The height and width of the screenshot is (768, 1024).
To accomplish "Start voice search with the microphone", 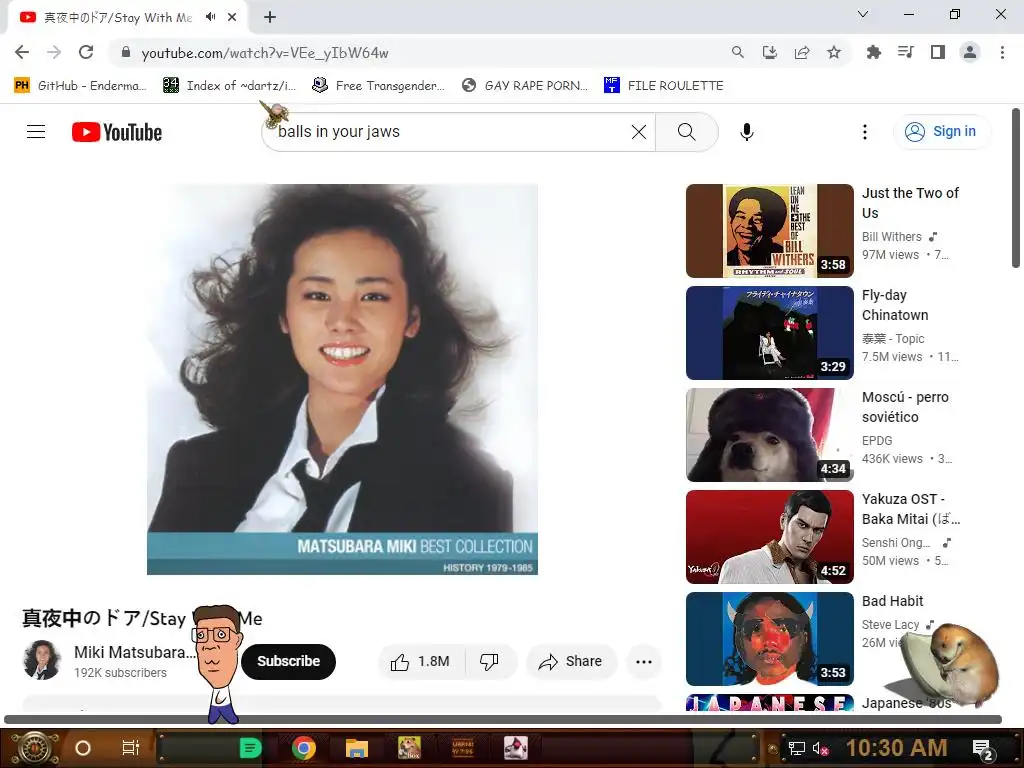I will coord(746,132).
